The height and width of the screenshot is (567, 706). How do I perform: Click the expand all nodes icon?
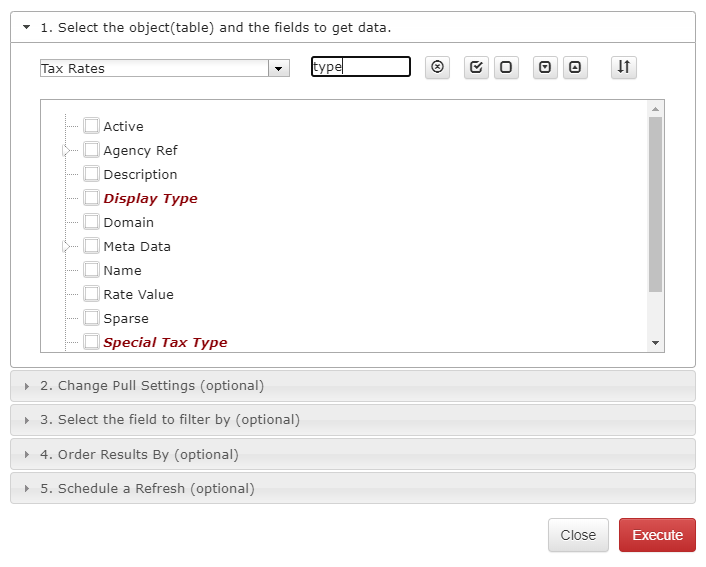tap(545, 68)
